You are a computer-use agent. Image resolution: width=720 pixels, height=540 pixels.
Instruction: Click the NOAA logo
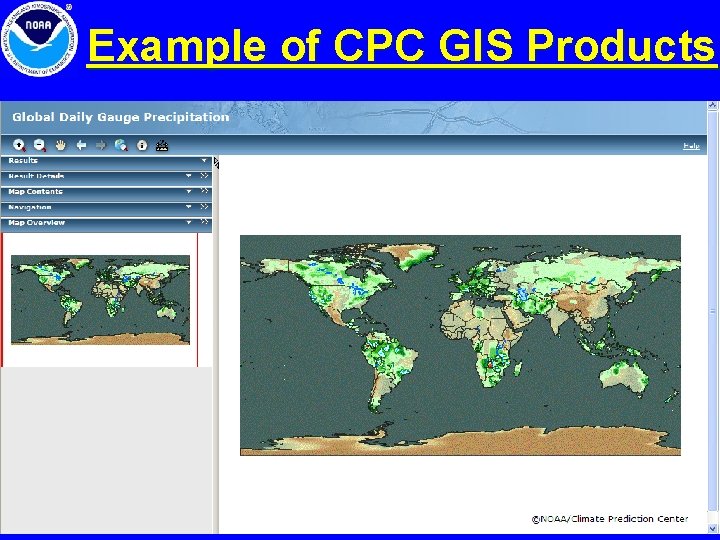click(x=39, y=39)
